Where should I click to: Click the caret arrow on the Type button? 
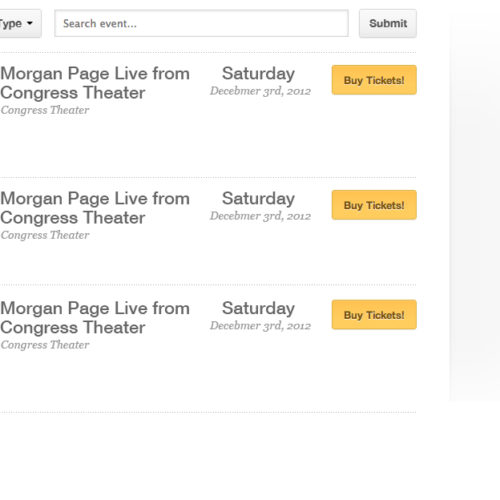pos(30,23)
